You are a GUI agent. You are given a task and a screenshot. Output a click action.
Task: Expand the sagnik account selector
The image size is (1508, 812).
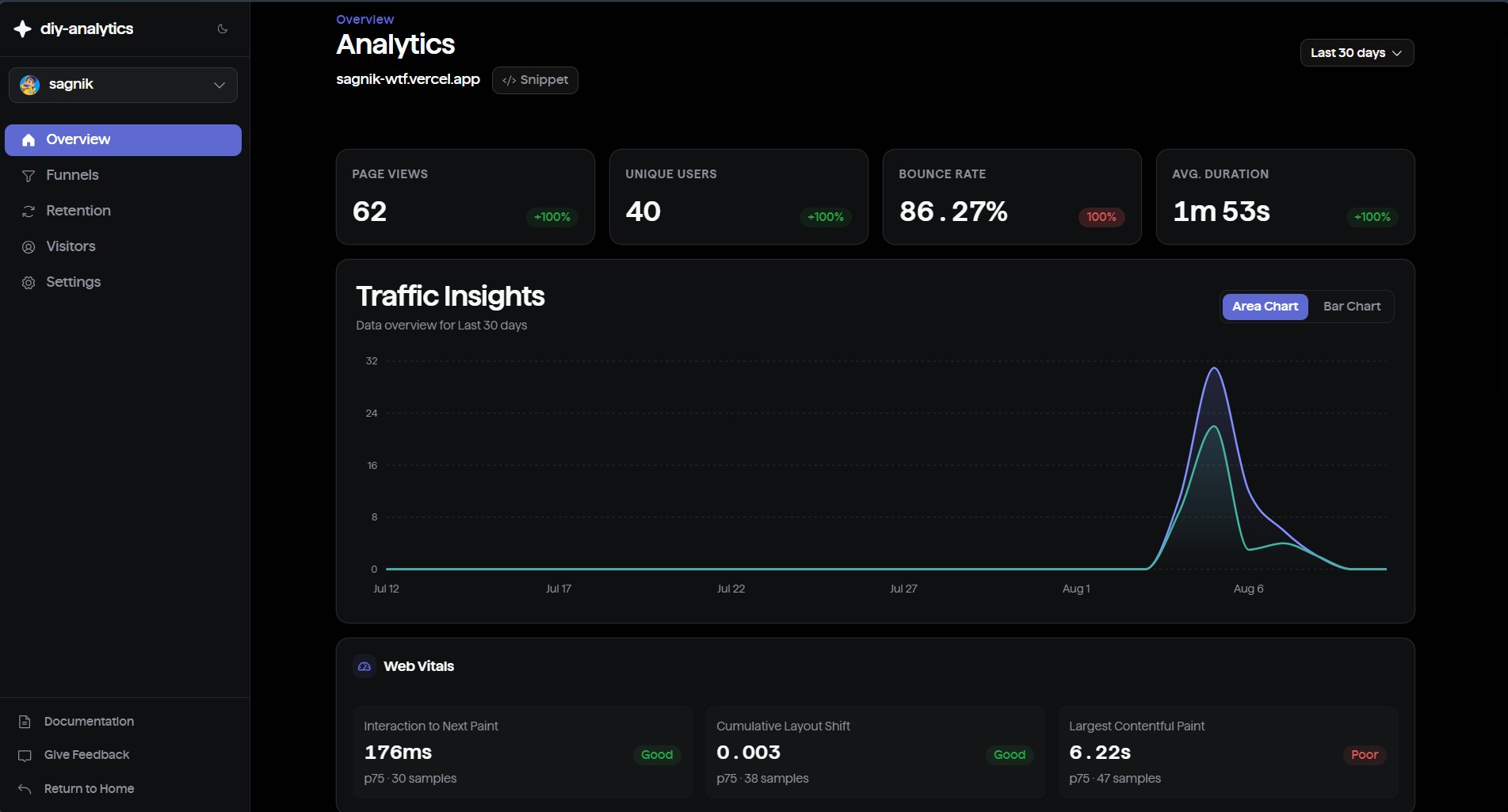tap(123, 85)
